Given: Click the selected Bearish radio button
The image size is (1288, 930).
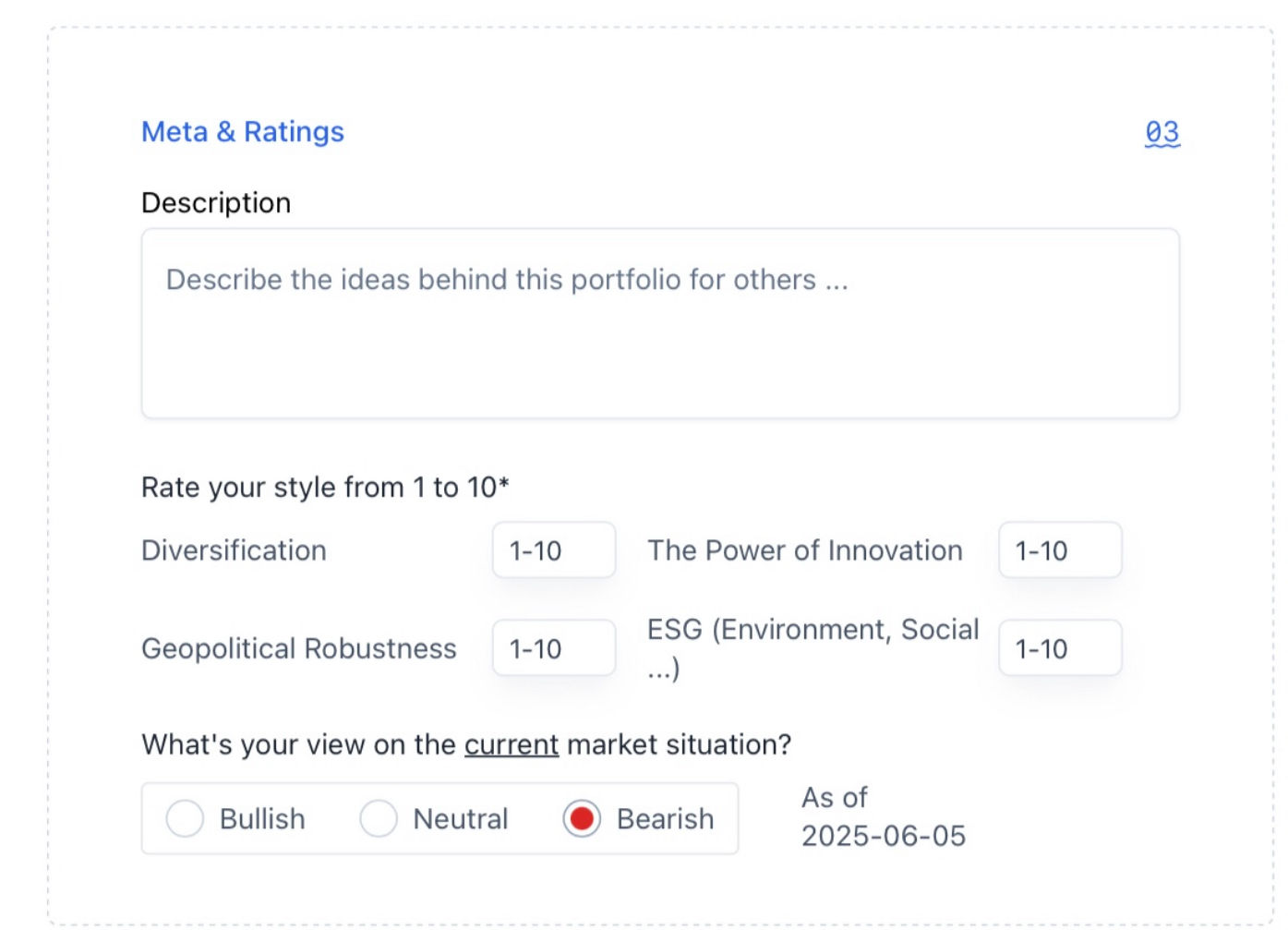Looking at the screenshot, I should pos(582,819).
